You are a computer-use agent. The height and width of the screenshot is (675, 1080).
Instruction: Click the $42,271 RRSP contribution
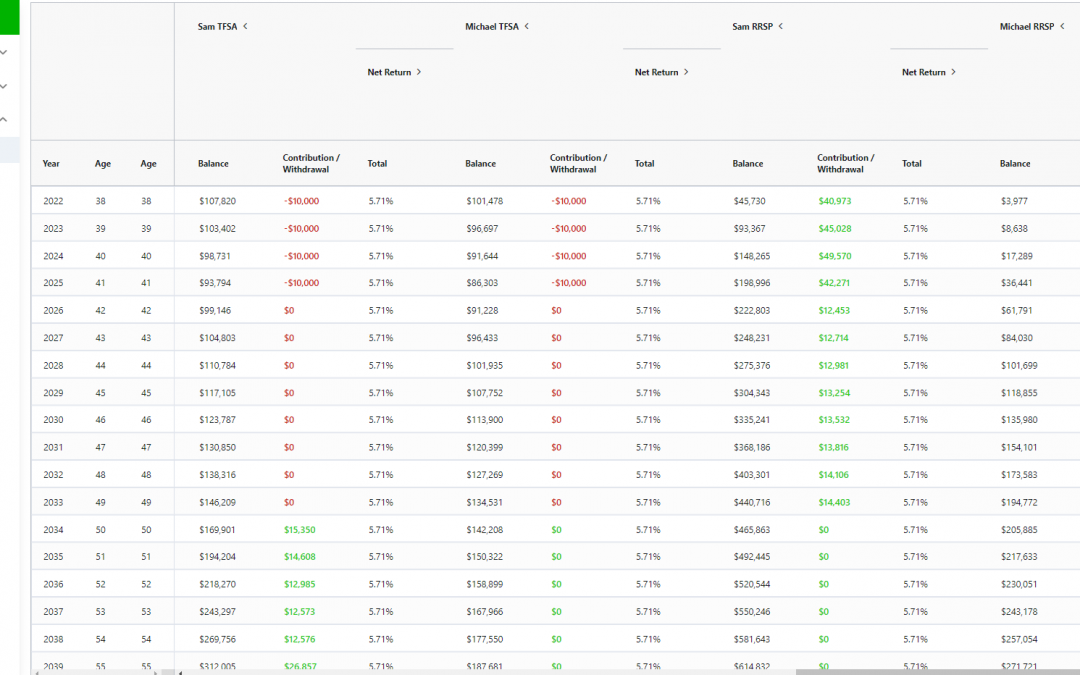click(x=835, y=282)
